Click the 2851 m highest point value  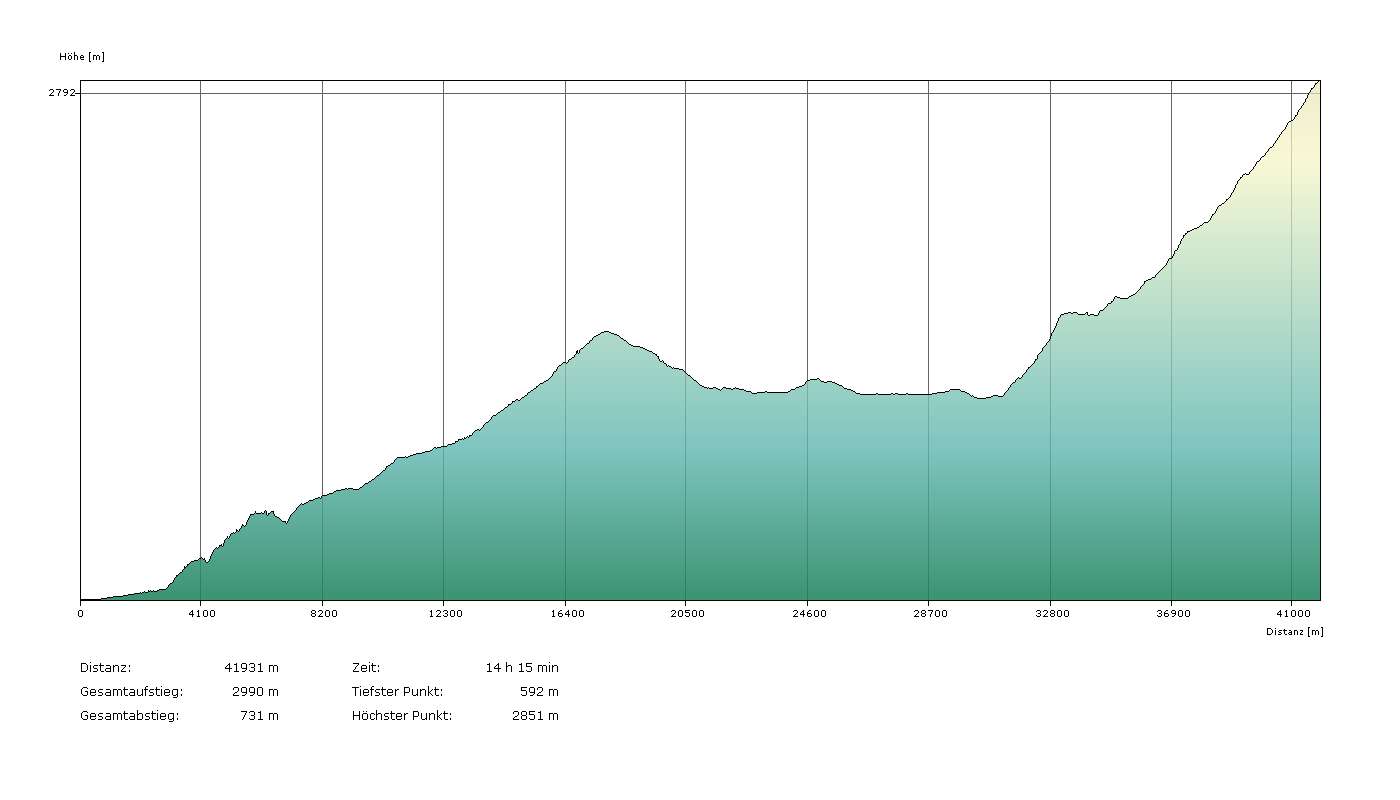click(x=535, y=716)
